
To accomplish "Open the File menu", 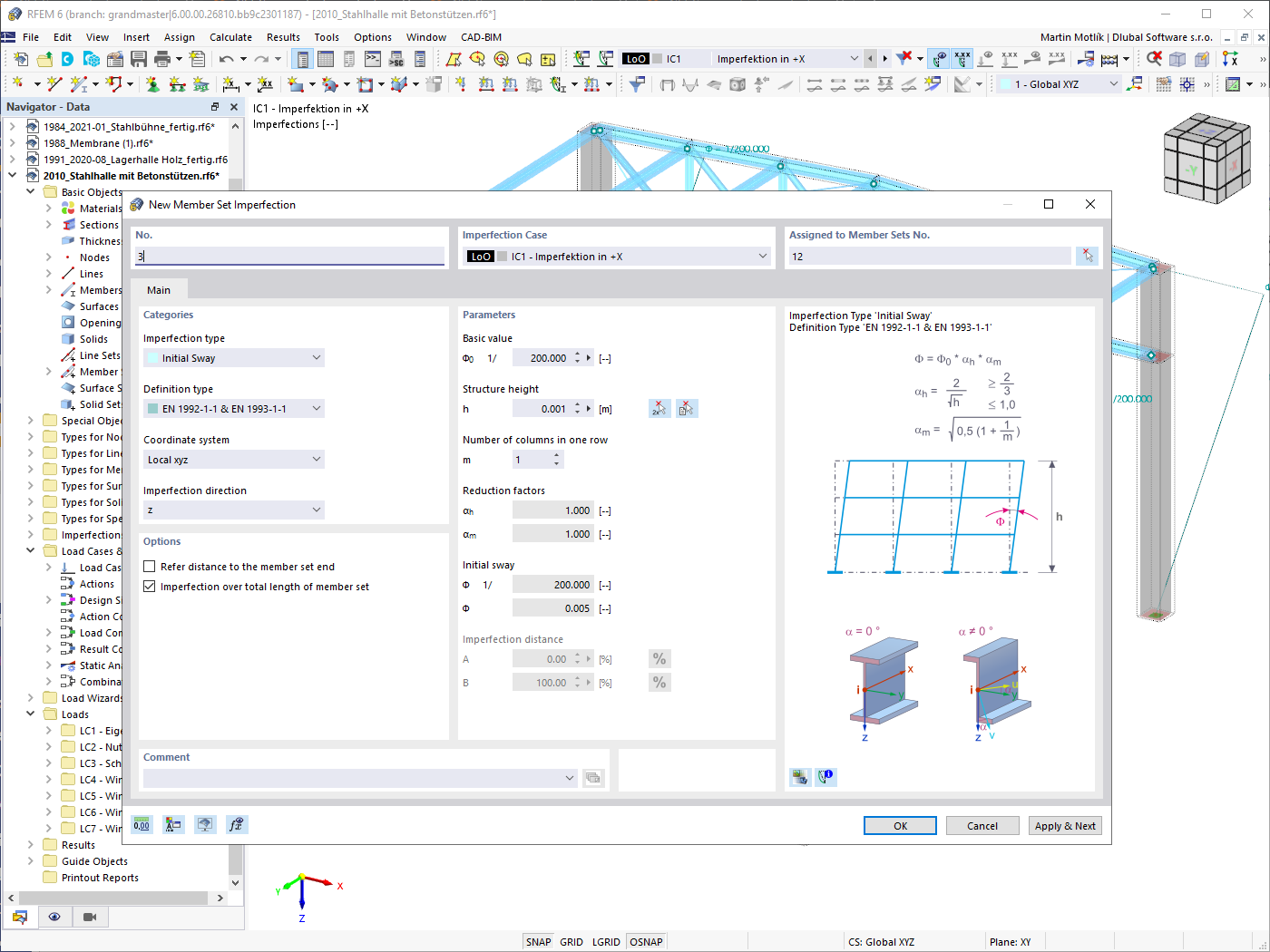I will [x=31, y=37].
